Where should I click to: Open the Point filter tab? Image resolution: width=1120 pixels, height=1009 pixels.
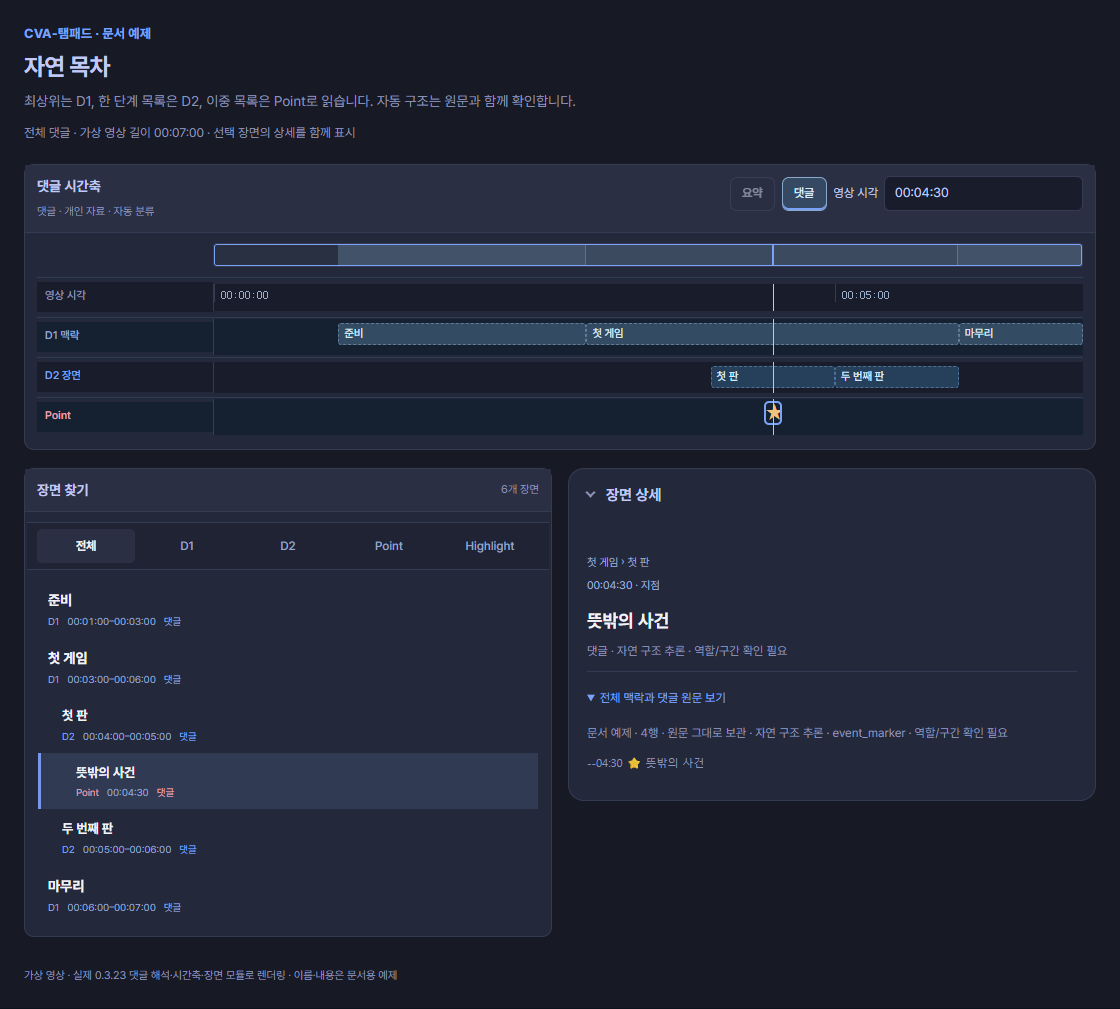[389, 546]
